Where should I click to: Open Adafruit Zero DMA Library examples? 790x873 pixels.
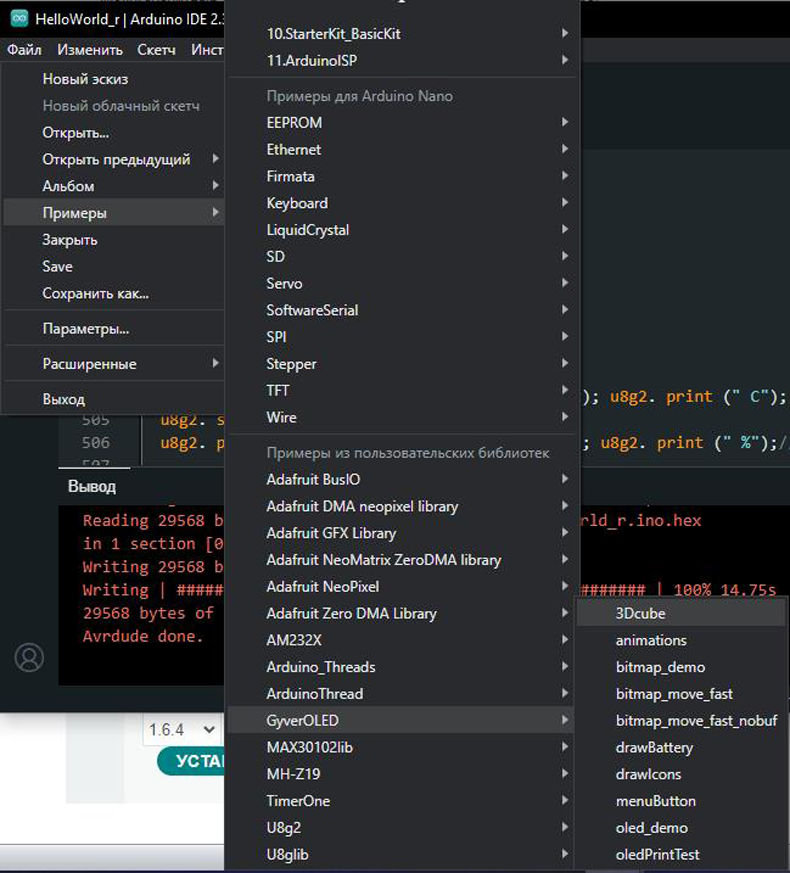(402, 613)
